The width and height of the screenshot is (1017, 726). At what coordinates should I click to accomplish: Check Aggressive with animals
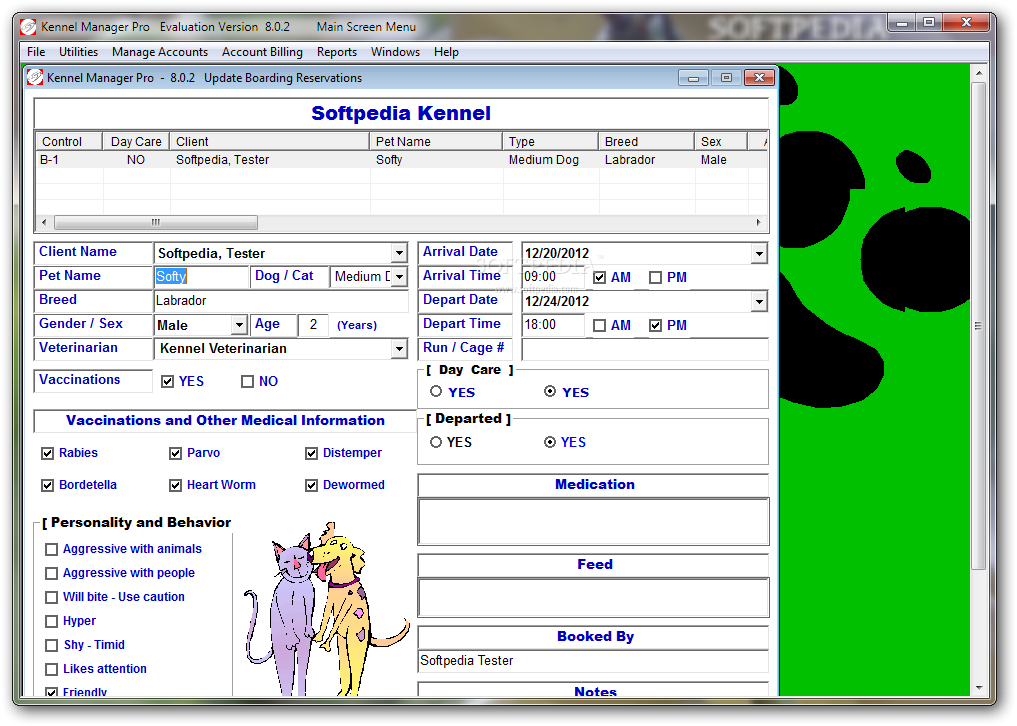(x=51, y=550)
